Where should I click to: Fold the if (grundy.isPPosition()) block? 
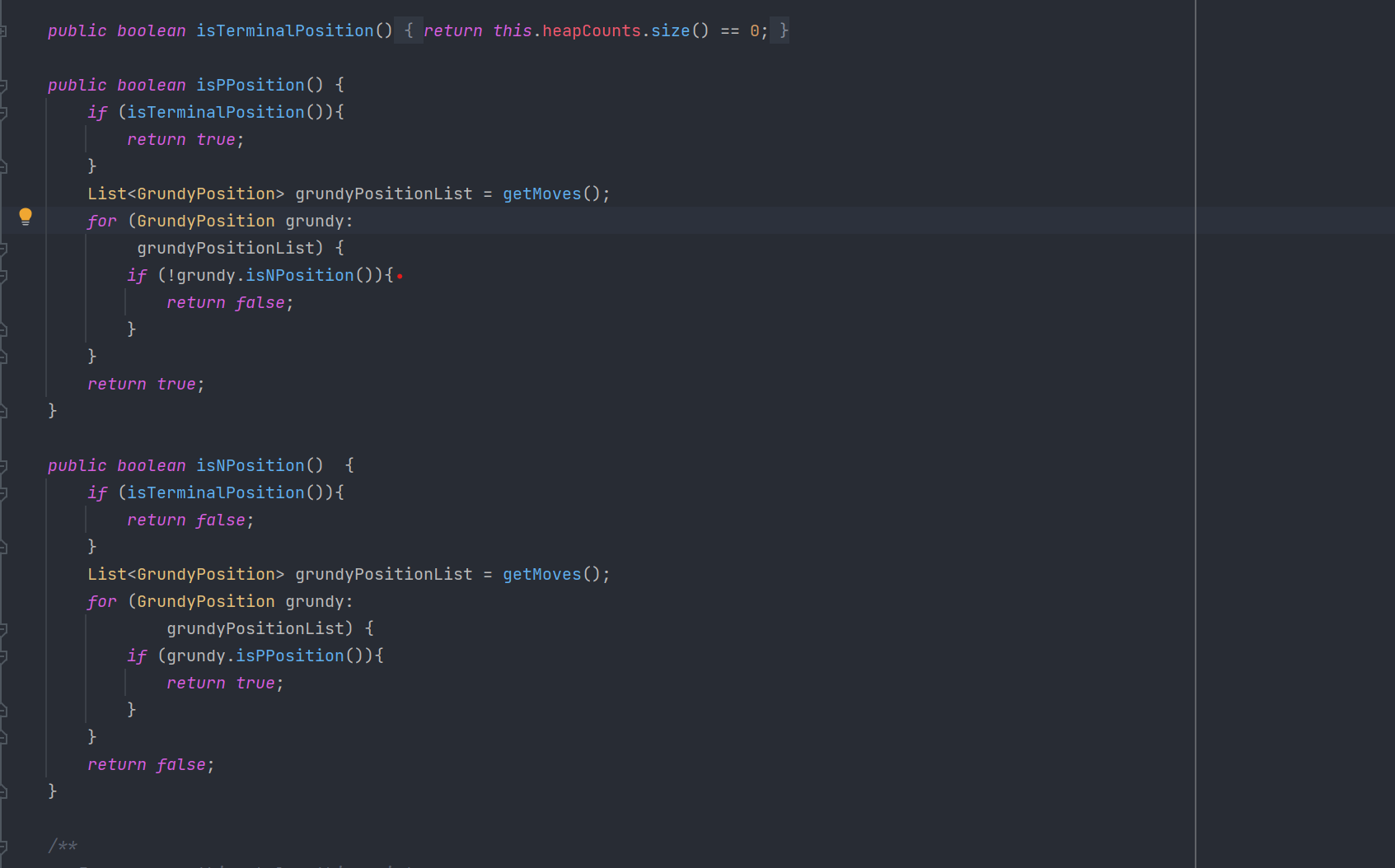3,656
